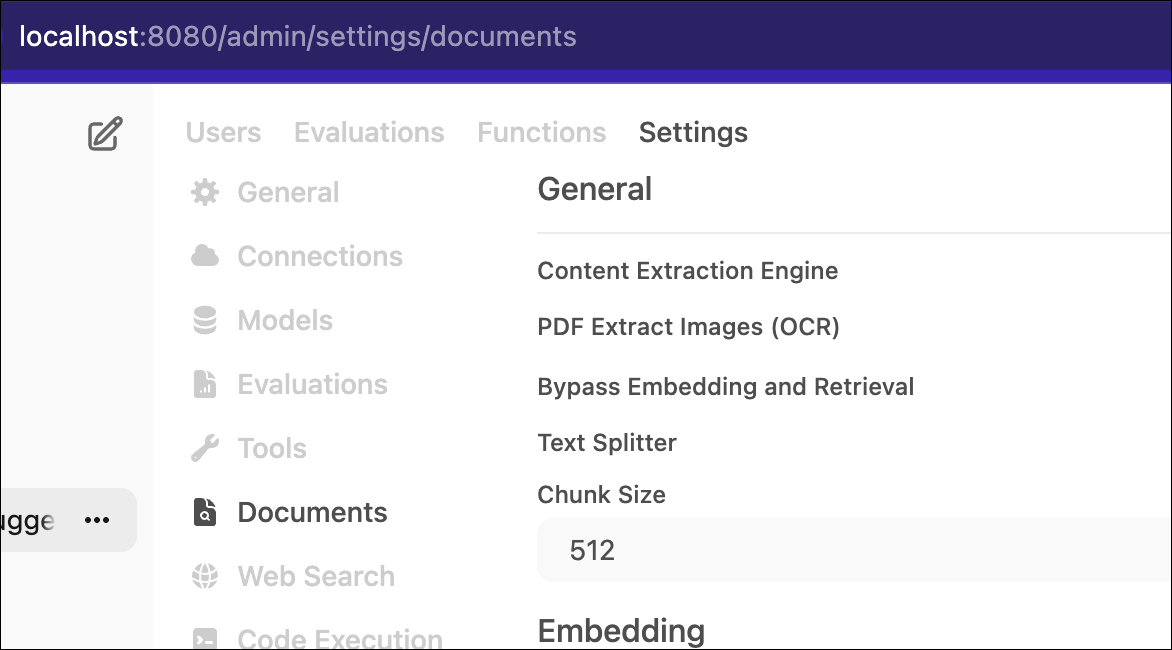
Task: Open the Connections settings section
Action: click(320, 256)
